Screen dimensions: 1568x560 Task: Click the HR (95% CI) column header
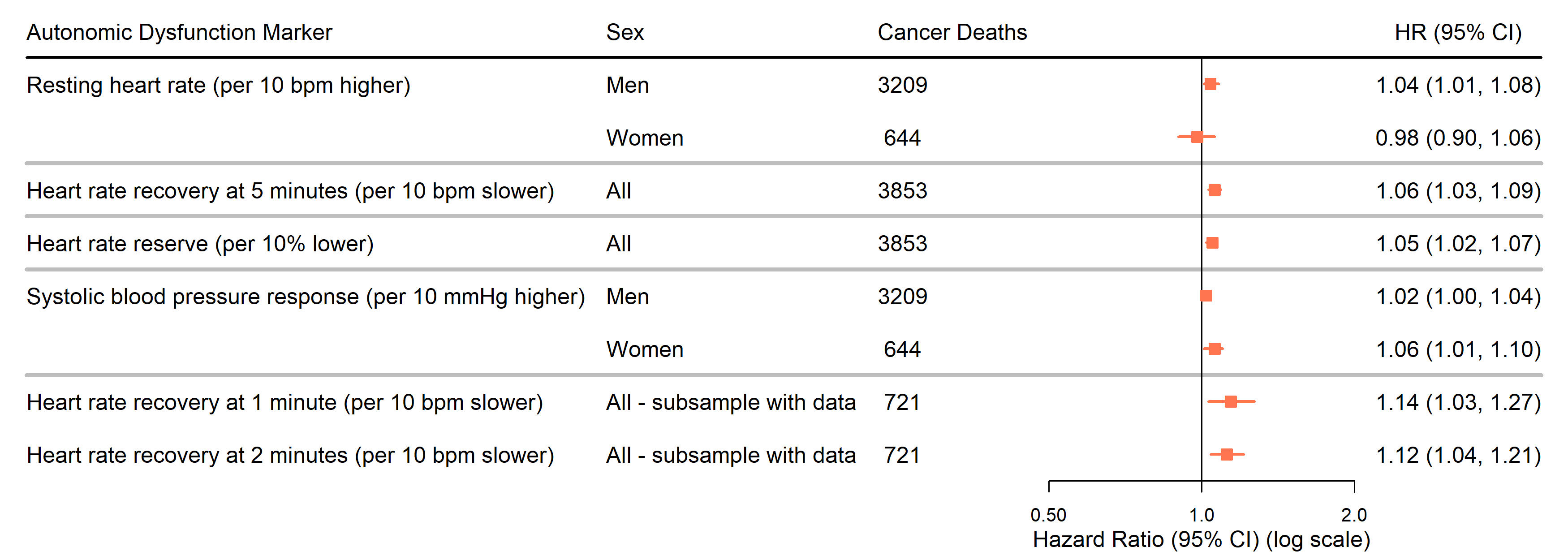pyautogui.click(x=1458, y=32)
